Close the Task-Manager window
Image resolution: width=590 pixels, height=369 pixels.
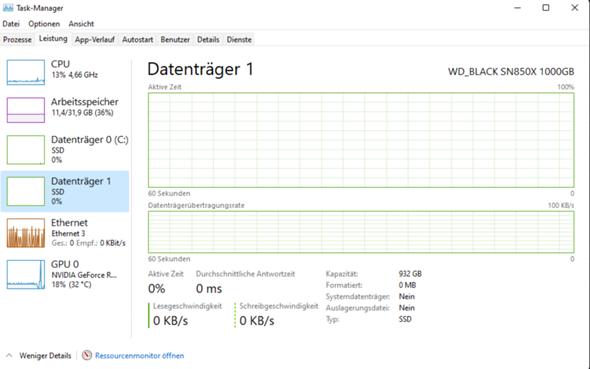click(x=575, y=8)
